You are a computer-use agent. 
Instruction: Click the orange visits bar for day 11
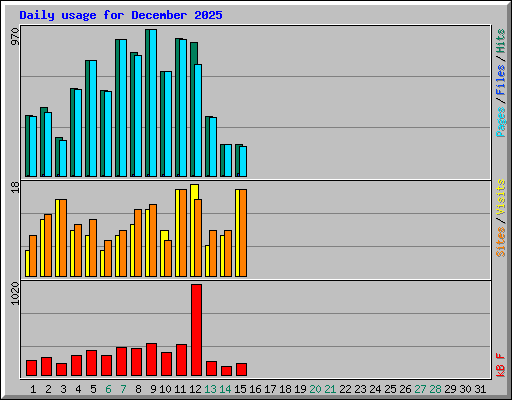point(183,233)
